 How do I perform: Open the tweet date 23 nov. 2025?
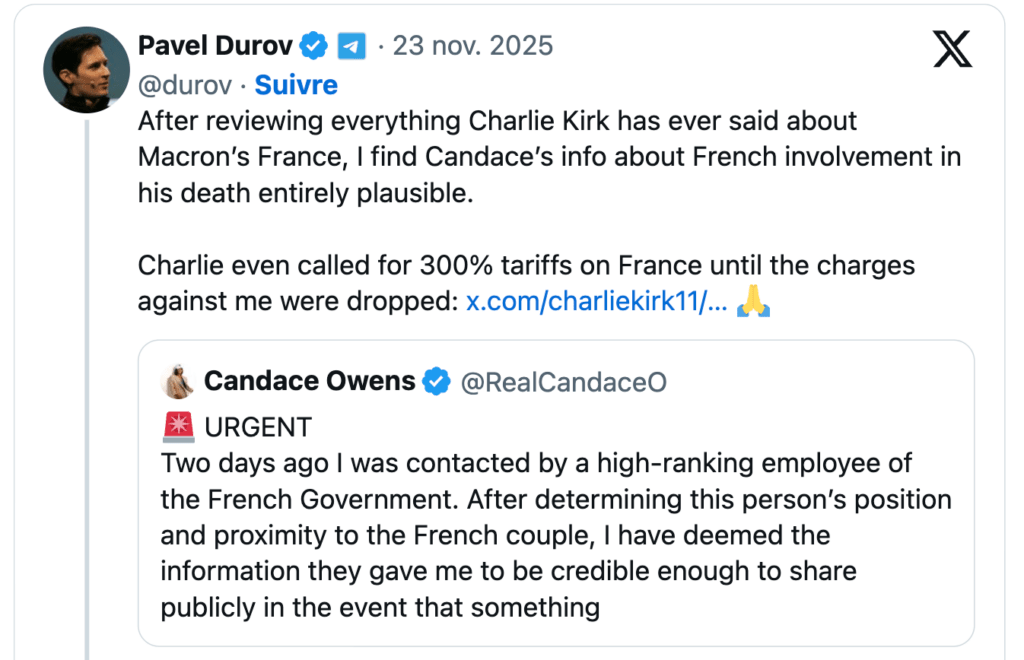tap(472, 45)
